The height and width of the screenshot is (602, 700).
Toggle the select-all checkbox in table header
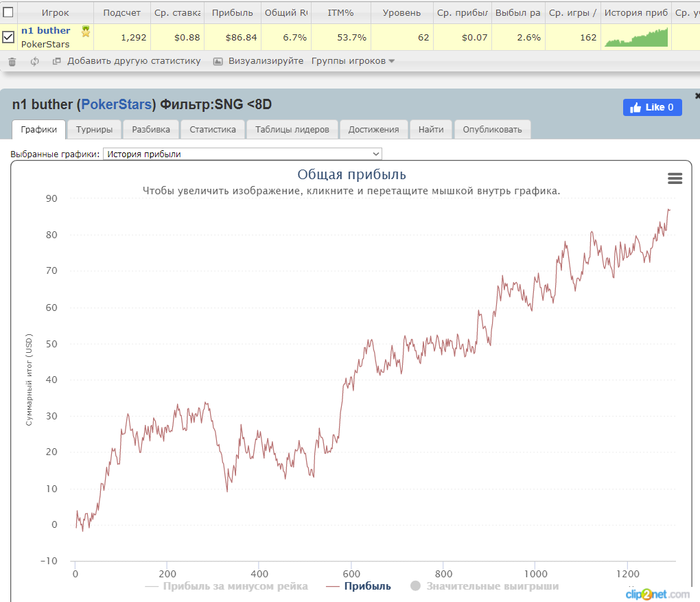pyautogui.click(x=8, y=12)
